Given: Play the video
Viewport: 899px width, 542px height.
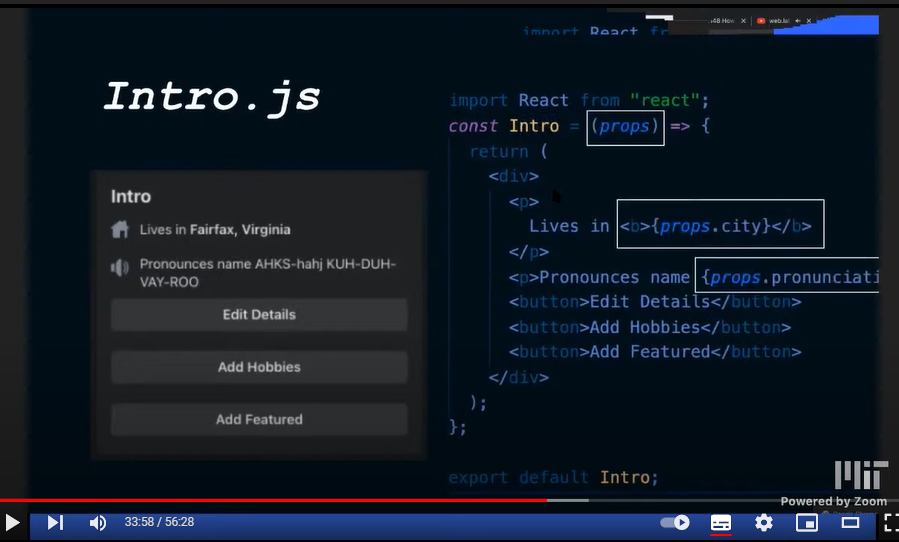Looking at the screenshot, I should click(12, 522).
